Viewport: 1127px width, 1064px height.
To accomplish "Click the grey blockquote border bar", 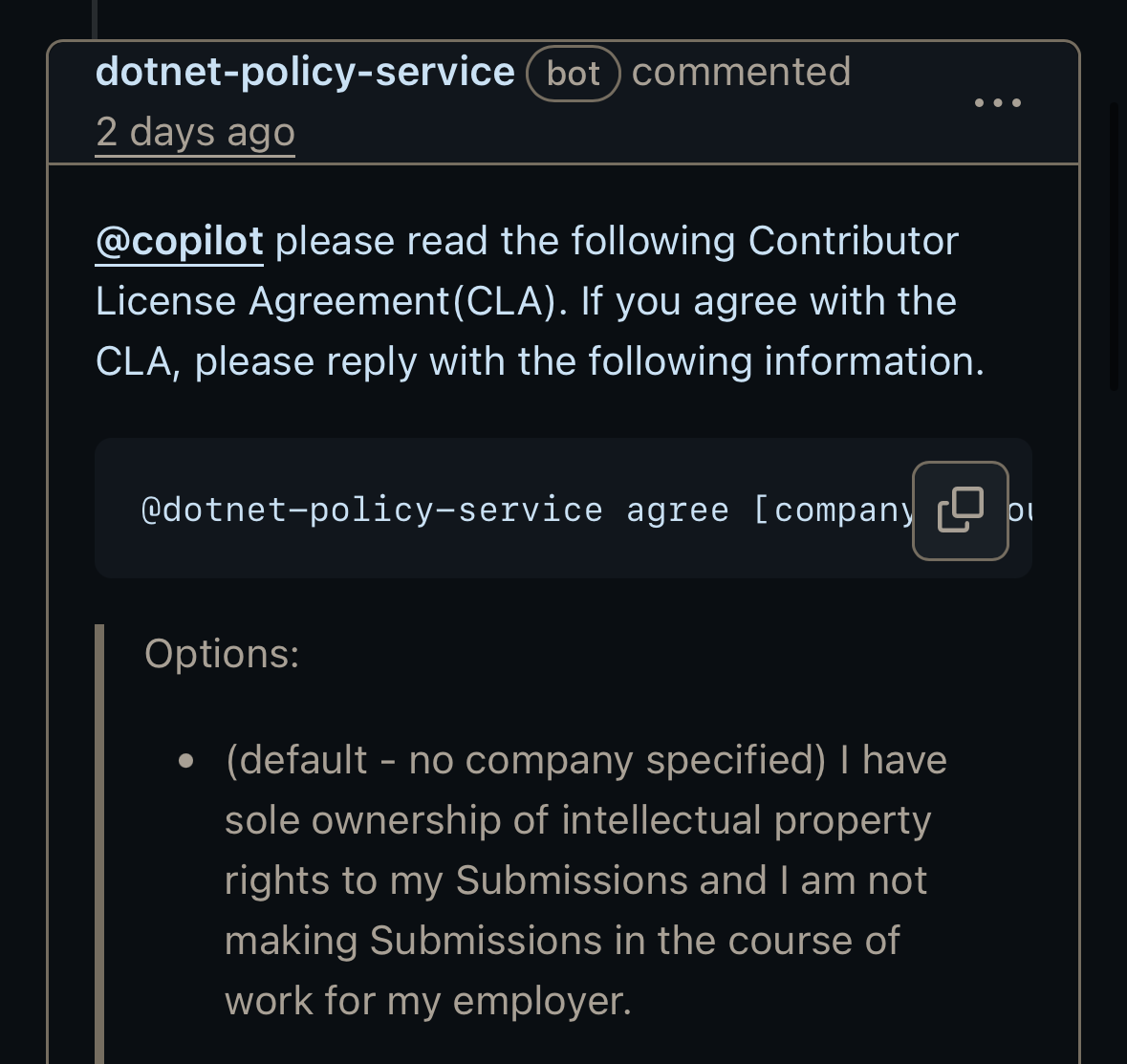I will coord(99,841).
